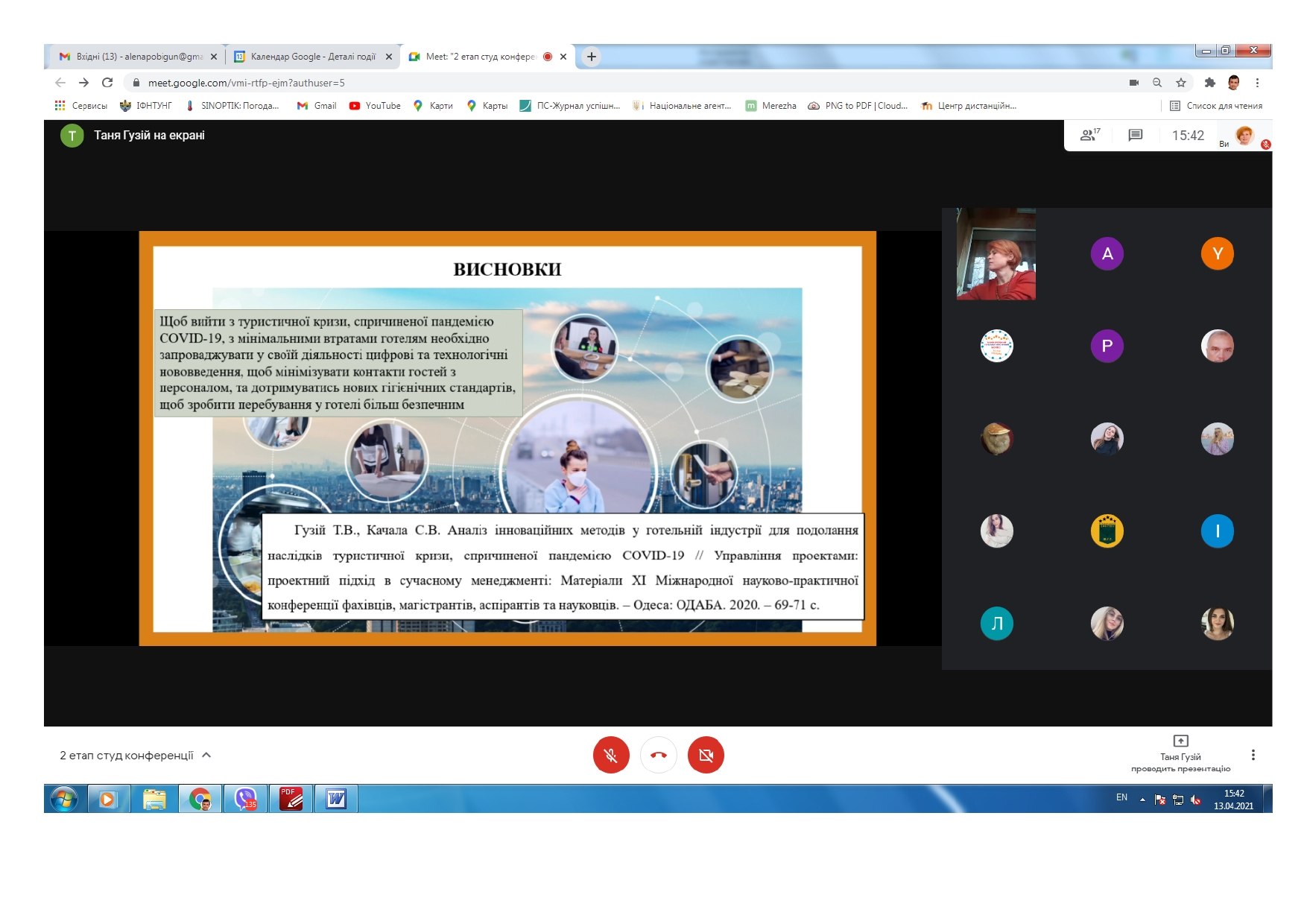Screen dimensions: 1307x924
Task: Open the meeting chat icon
Action: pos(1135,135)
